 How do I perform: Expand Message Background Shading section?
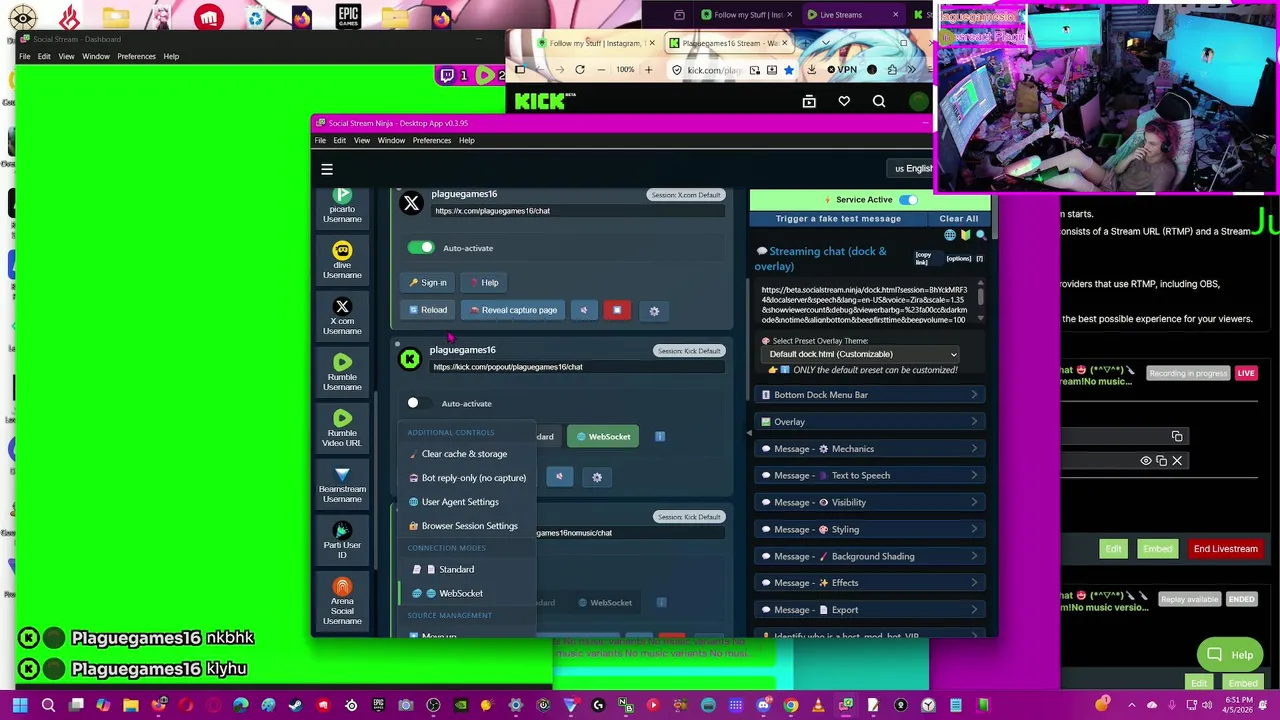click(869, 557)
